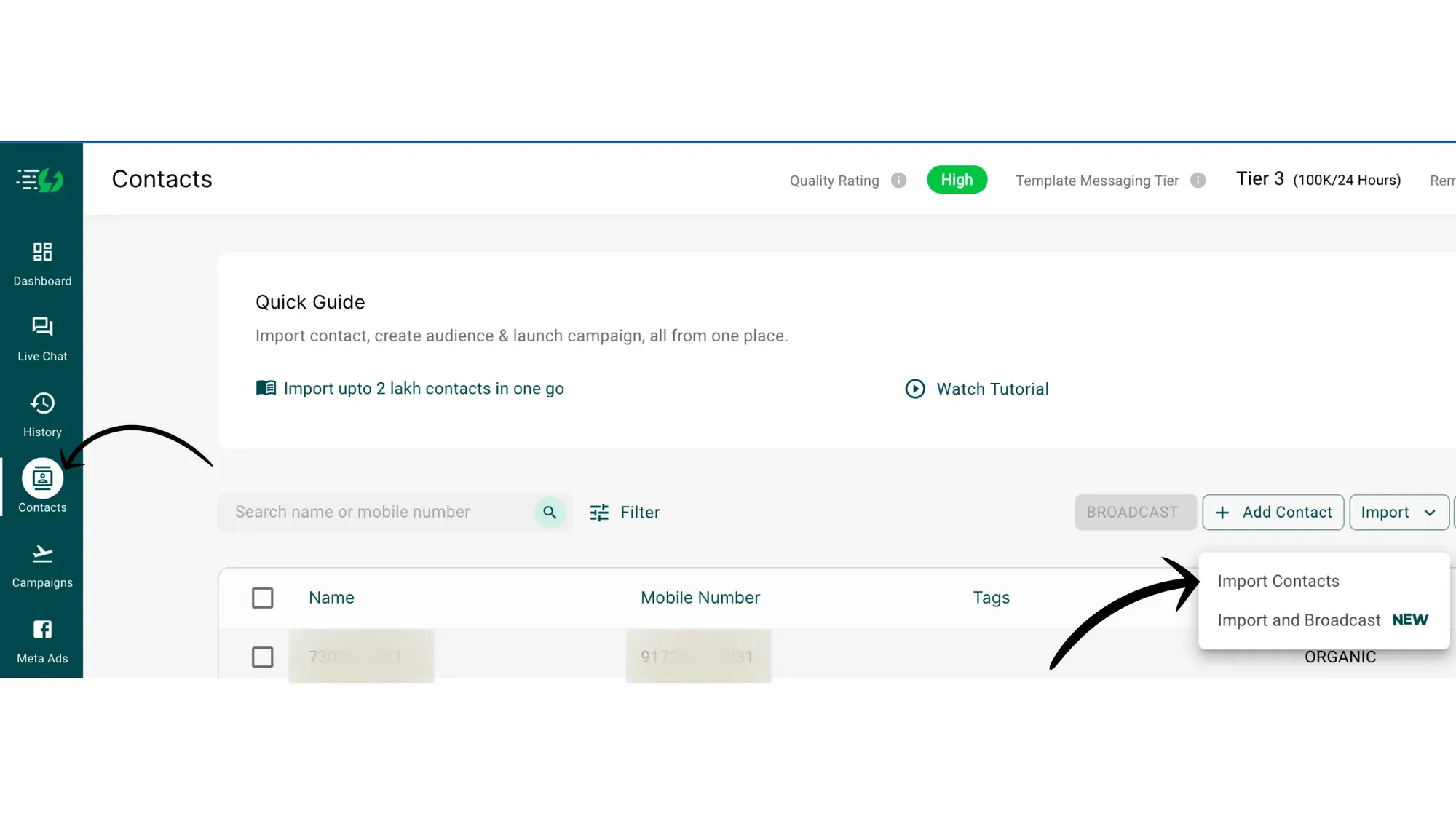The image size is (1456, 819).
Task: Click the search magnifier icon
Action: pos(550,512)
